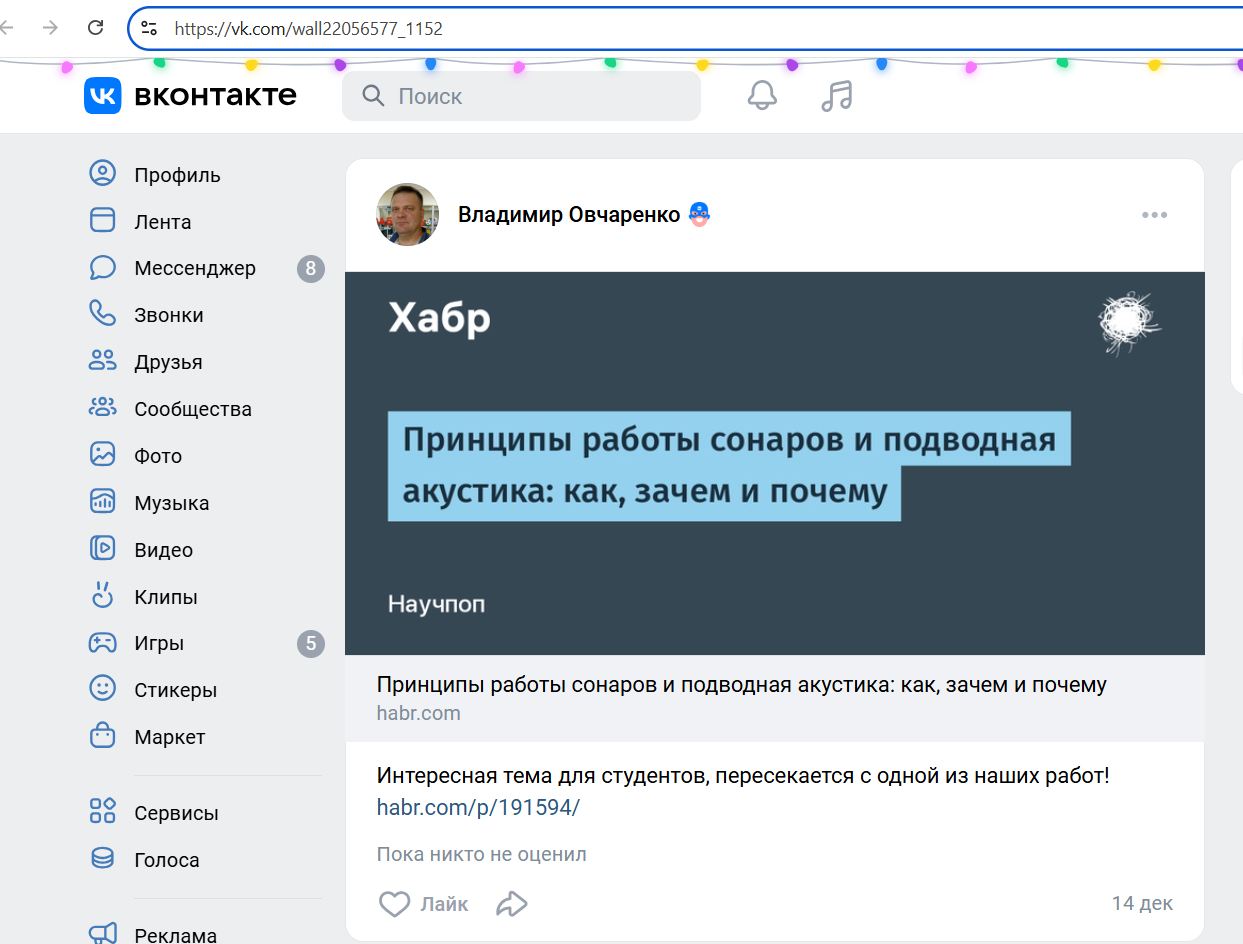Click the Звонки phone icon
The height and width of the screenshot is (944, 1243).
[102, 315]
